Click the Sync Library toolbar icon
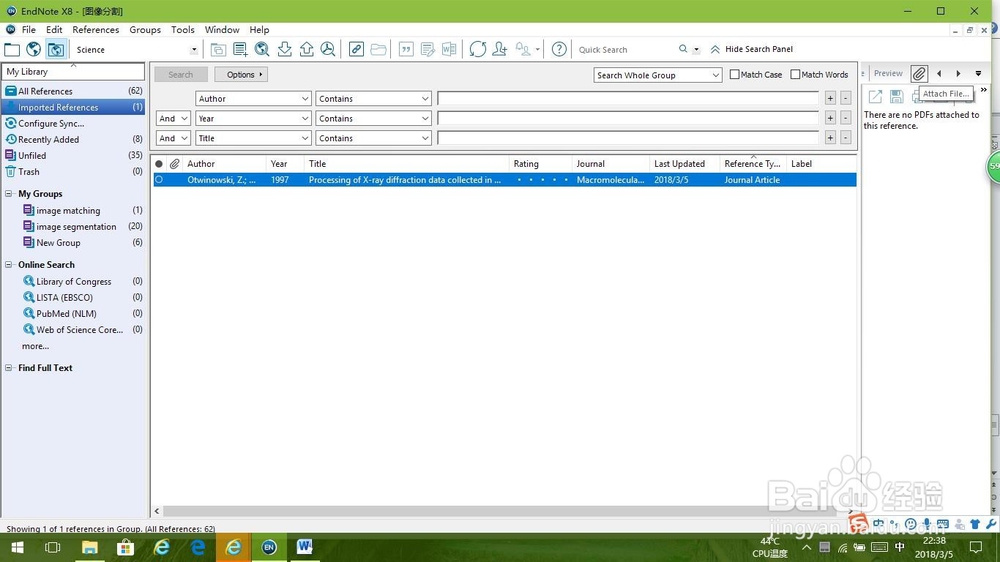This screenshot has width=1000, height=562. (x=478, y=49)
